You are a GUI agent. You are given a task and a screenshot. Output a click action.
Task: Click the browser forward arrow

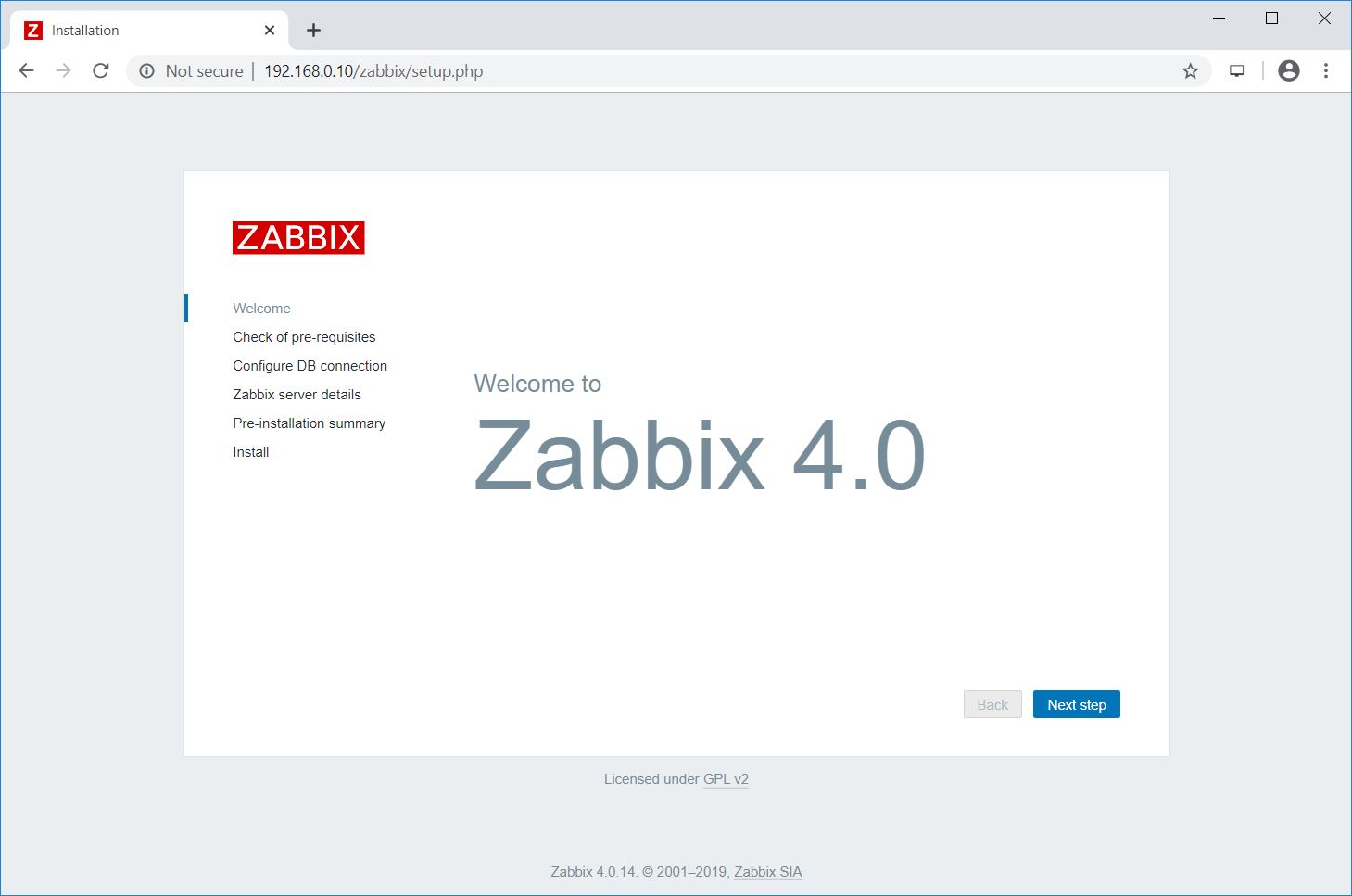point(63,70)
